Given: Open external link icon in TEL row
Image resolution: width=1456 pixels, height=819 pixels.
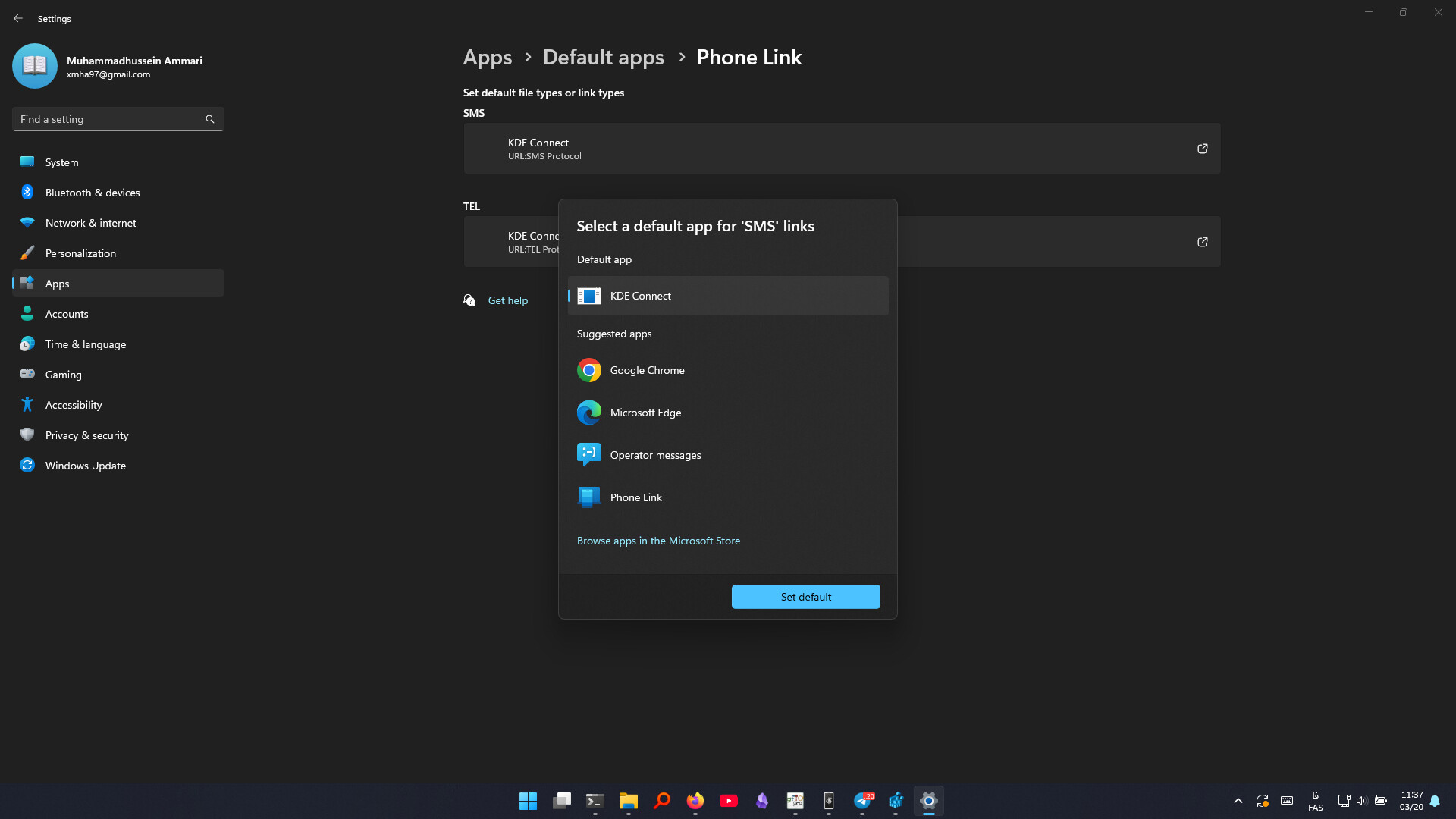Looking at the screenshot, I should point(1202,242).
